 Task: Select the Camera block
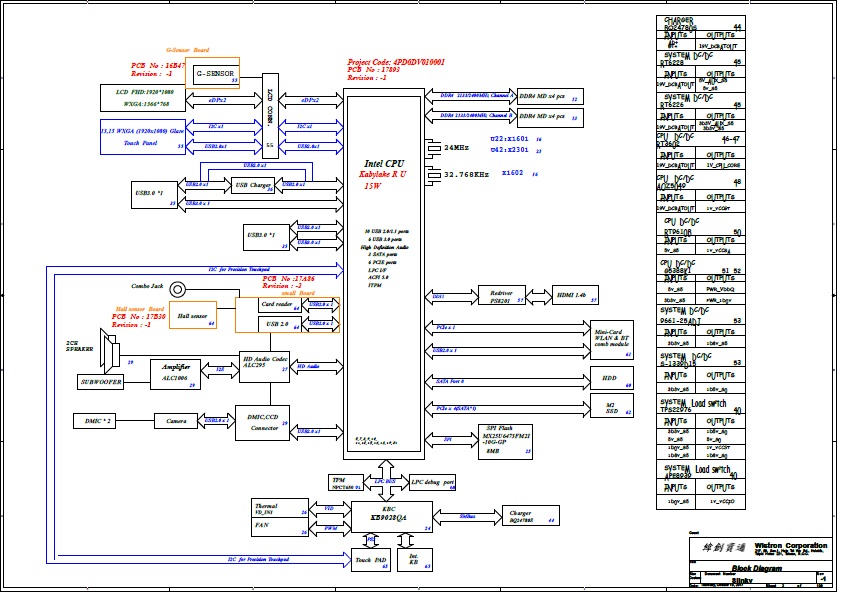tap(177, 421)
